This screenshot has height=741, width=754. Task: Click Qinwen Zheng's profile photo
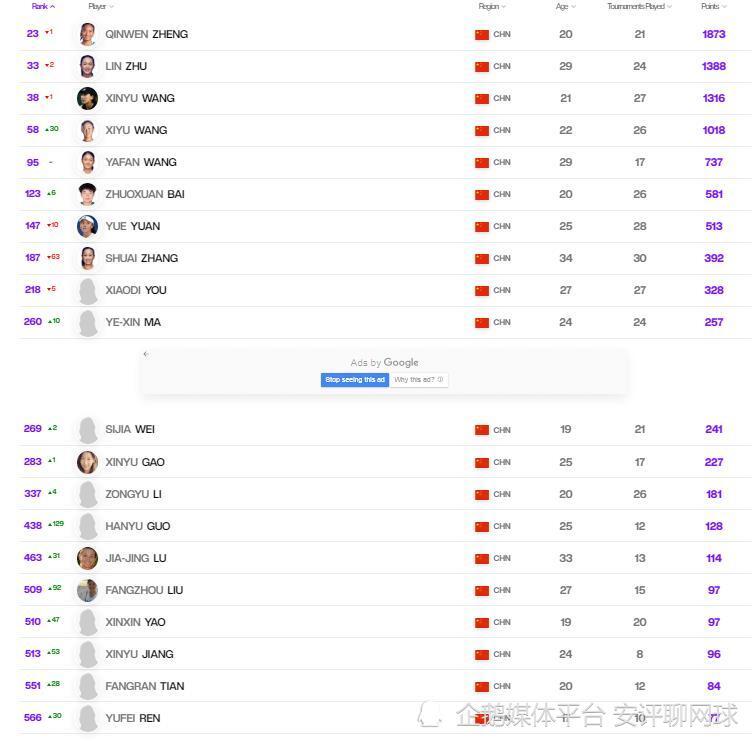point(88,34)
